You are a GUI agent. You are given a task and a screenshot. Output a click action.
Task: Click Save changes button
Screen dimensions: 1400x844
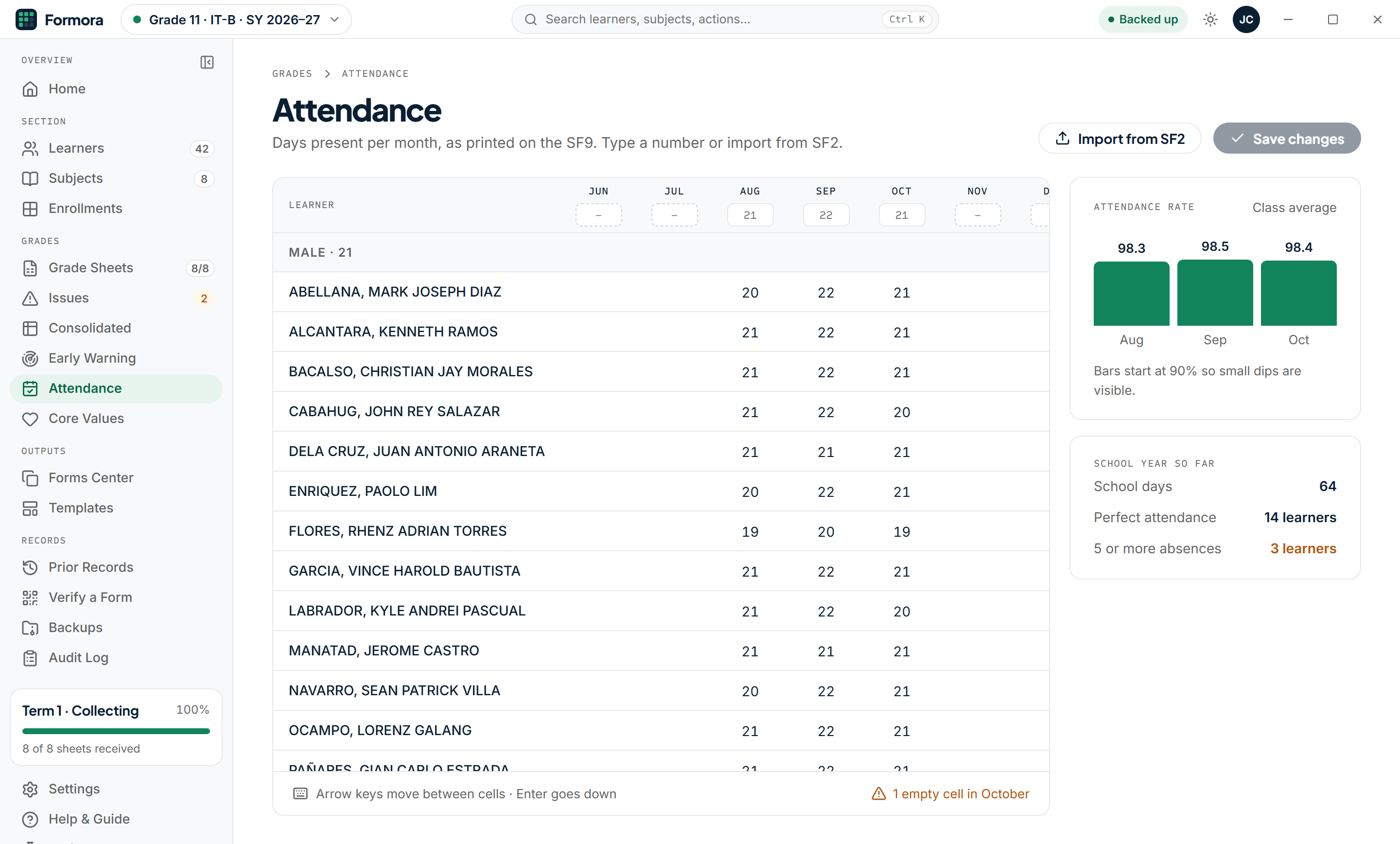coord(1287,139)
